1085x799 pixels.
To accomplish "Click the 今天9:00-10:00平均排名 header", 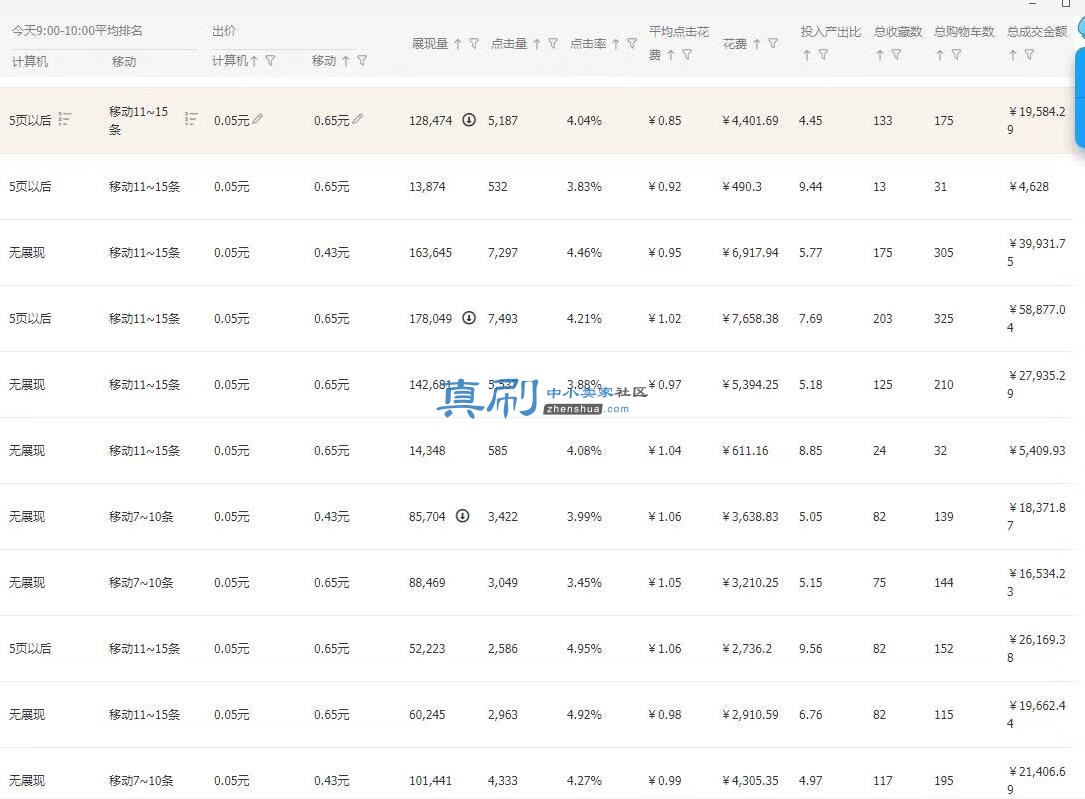I will tap(78, 31).
